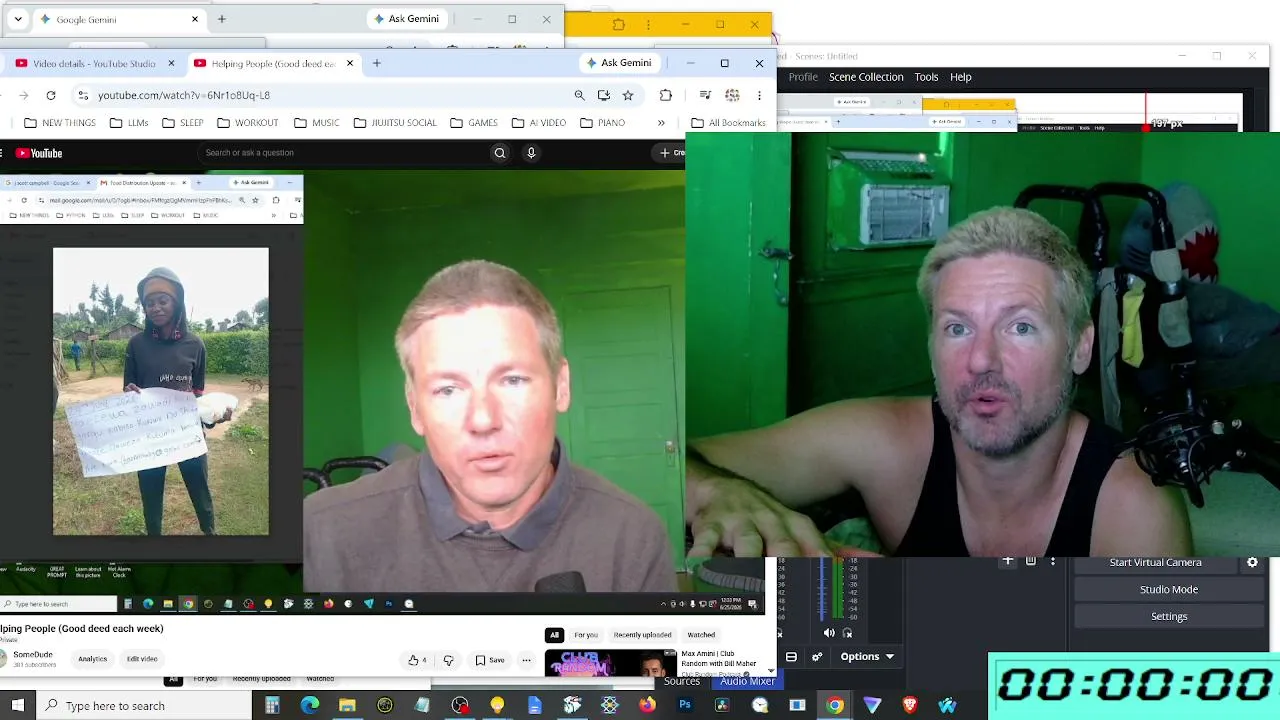This screenshot has height=720, width=1280.
Task: Open the OBS Profile menu
Action: click(803, 77)
